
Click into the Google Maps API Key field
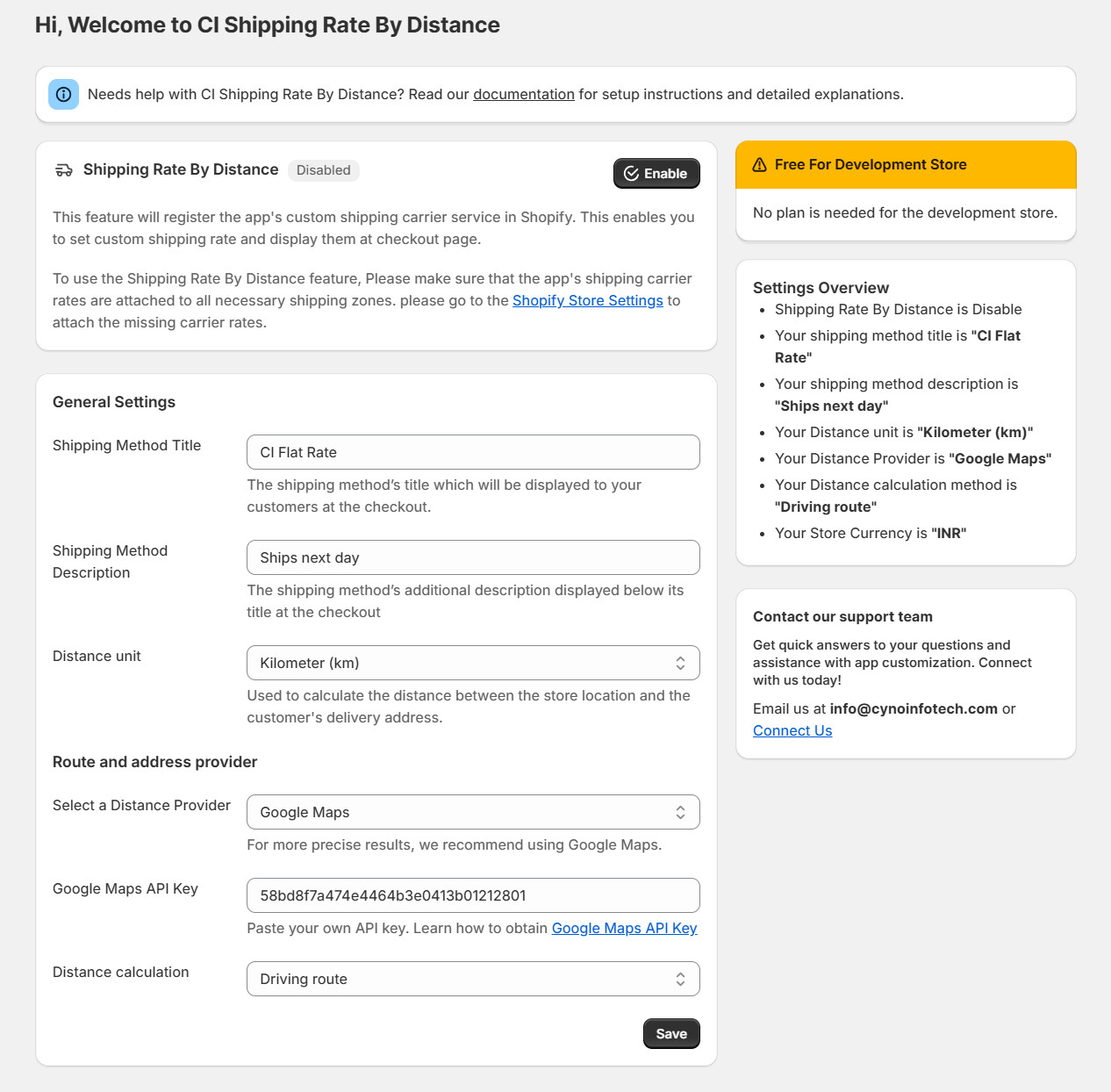(473, 895)
